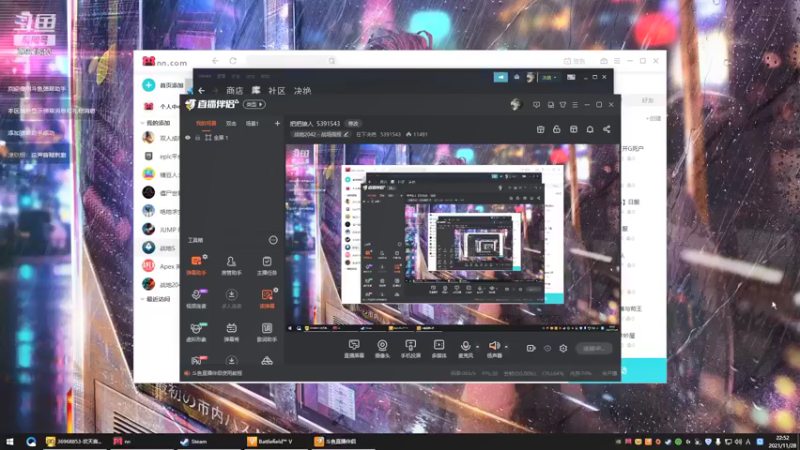
Task: Click the open-padlock icon beside the bell
Action: (x=557, y=129)
